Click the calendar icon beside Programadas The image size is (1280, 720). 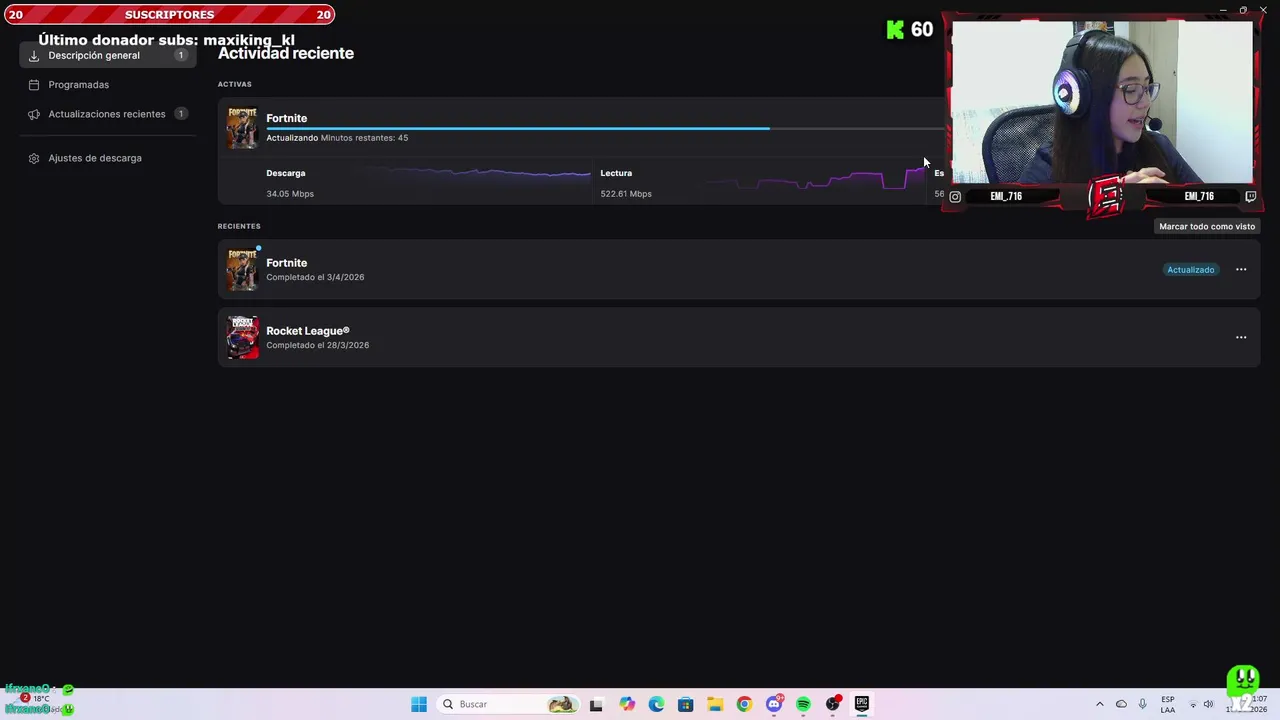[34, 85]
